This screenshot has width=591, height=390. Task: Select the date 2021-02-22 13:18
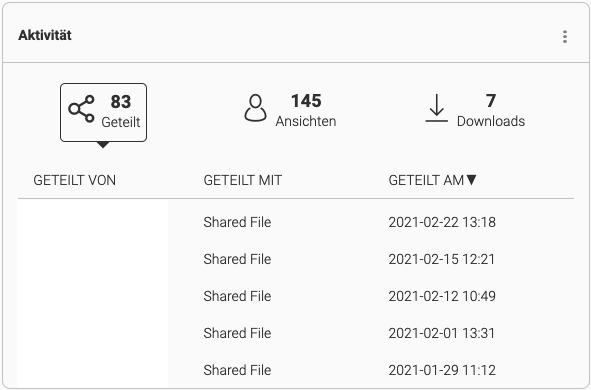442,222
